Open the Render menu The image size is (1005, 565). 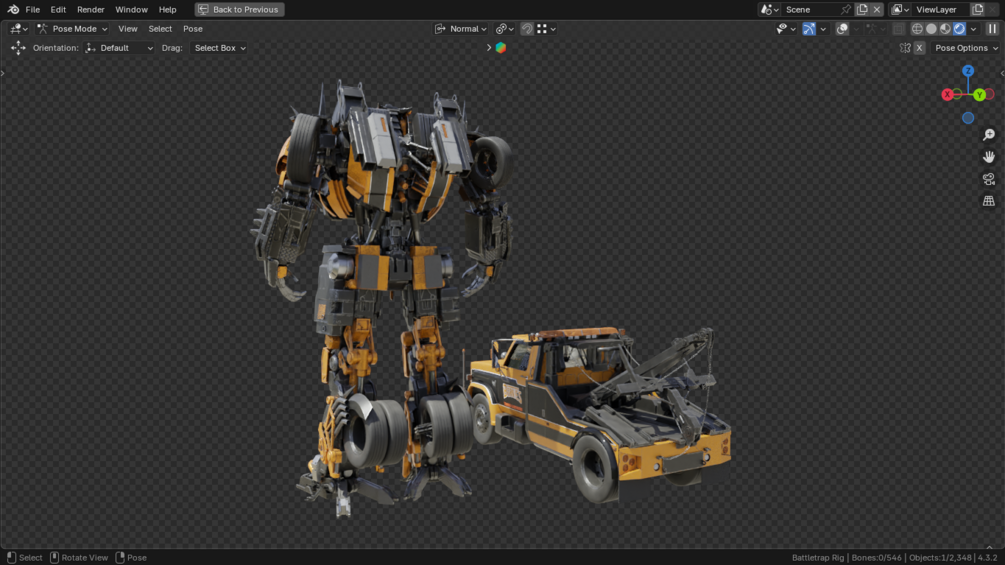pyautogui.click(x=90, y=10)
